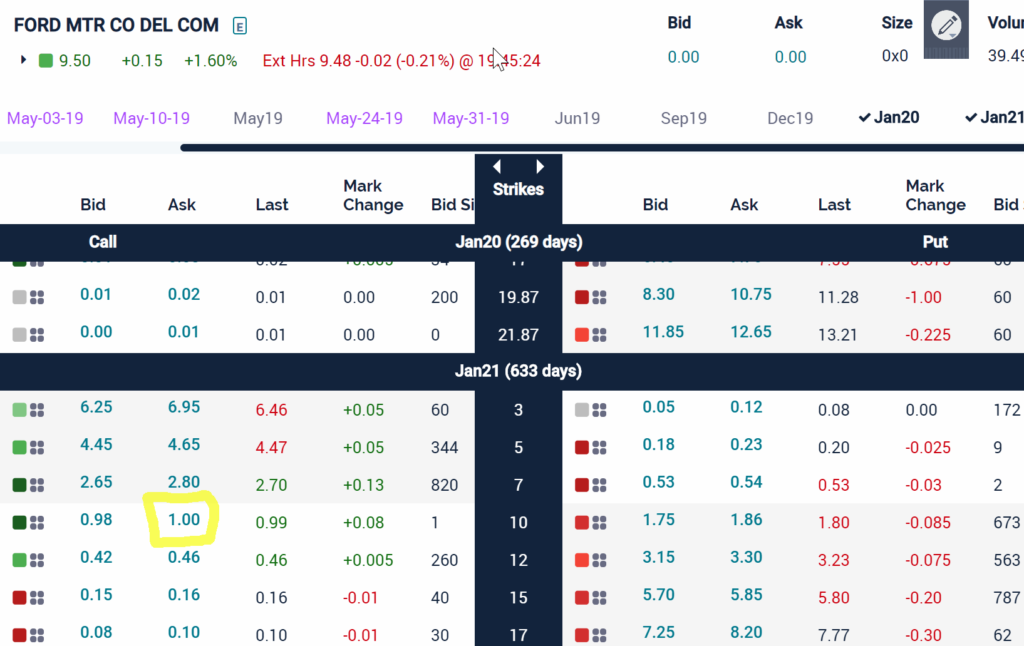Click the highlighted 1.00 ask price
This screenshot has width=1024, height=646.
(x=184, y=520)
